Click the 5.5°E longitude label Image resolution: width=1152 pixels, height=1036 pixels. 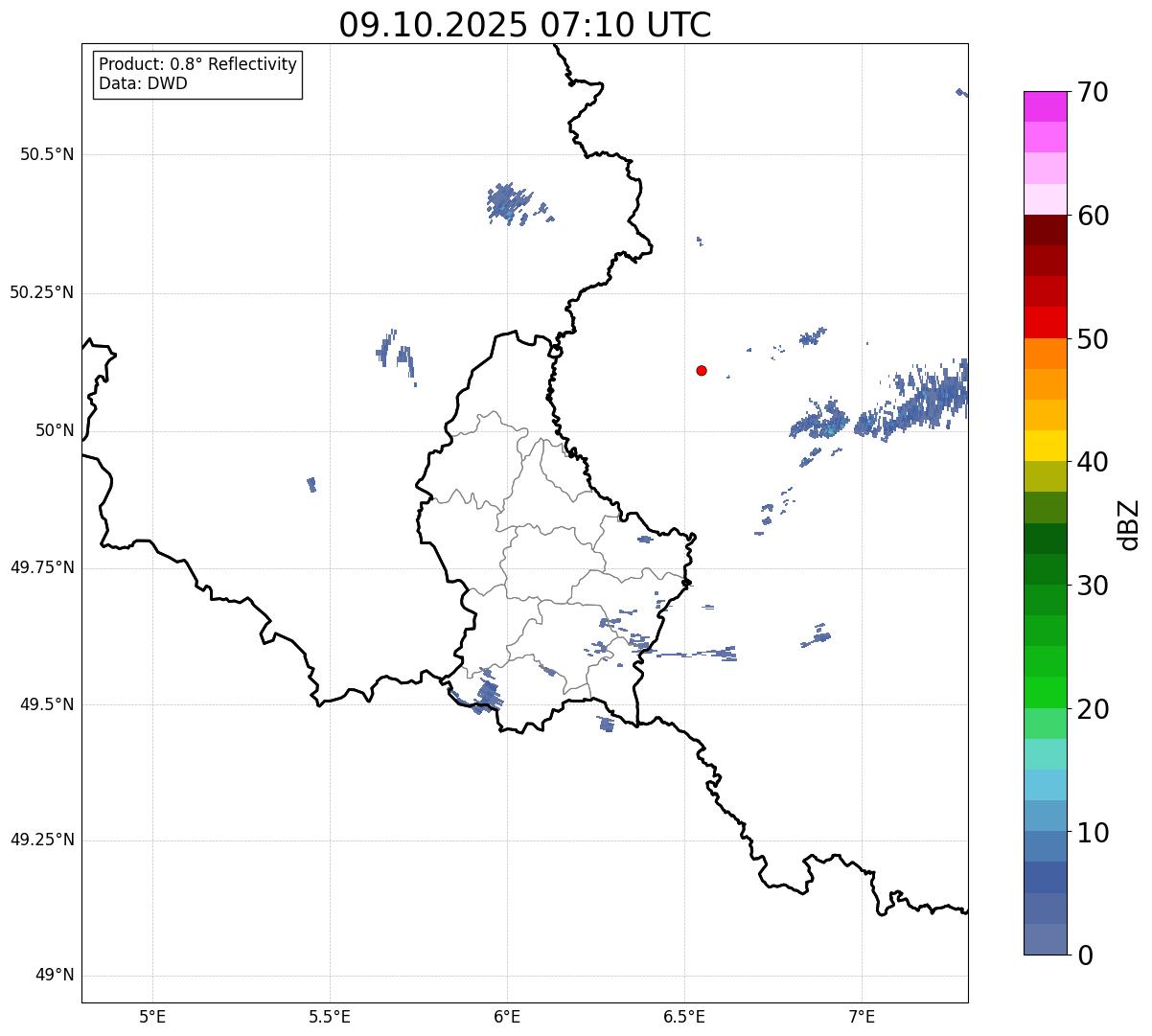tap(330, 1016)
